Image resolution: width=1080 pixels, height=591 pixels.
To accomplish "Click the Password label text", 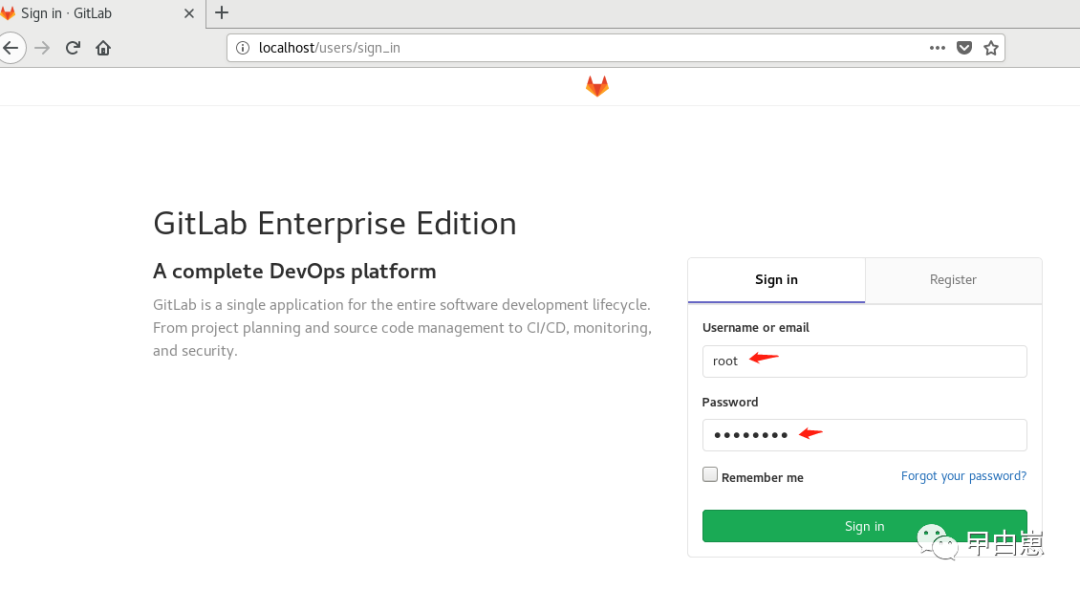I will click(x=730, y=402).
